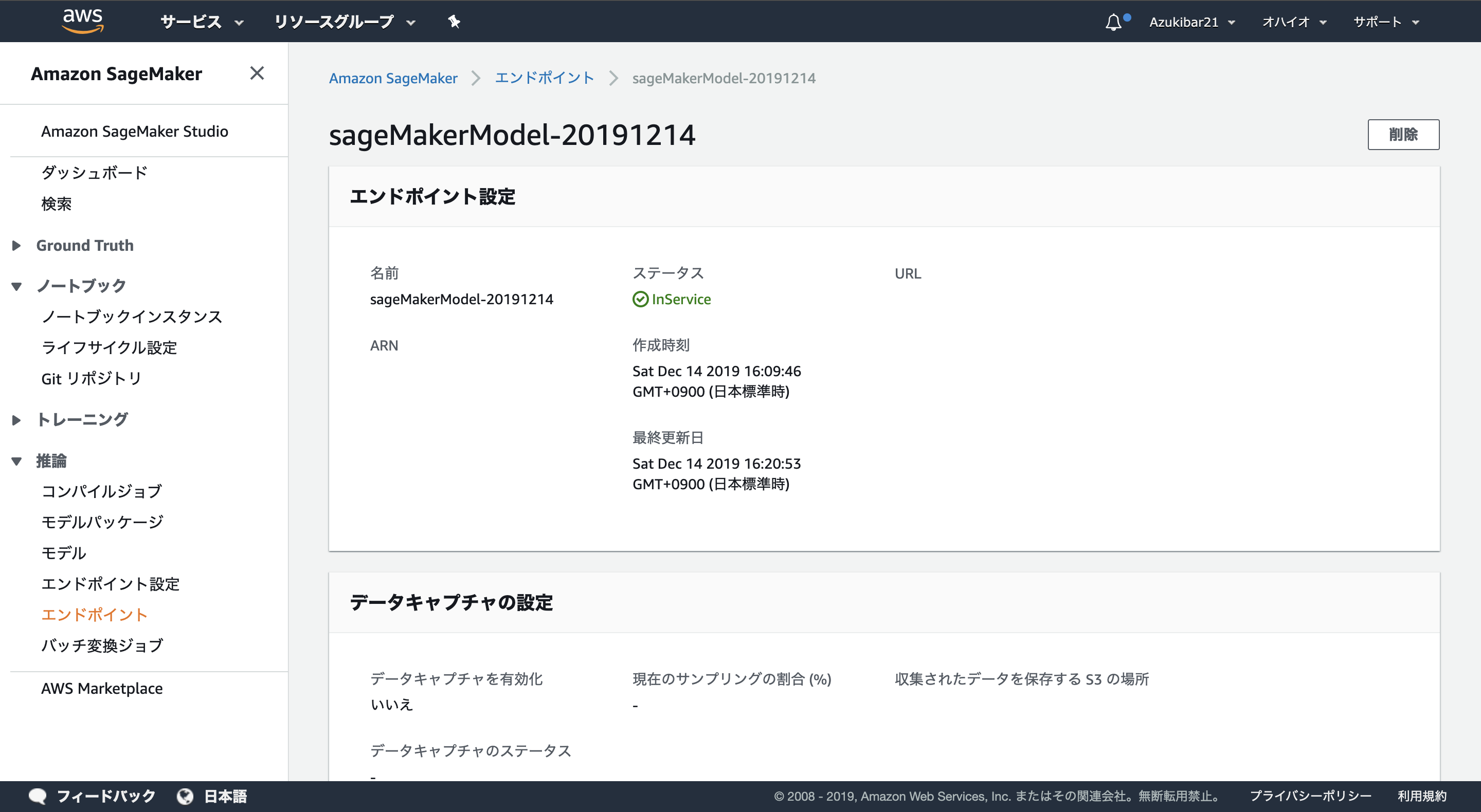The height and width of the screenshot is (812, 1481).
Task: Click the 現在のサンプリングの割合 (%) label
Action: 732,679
